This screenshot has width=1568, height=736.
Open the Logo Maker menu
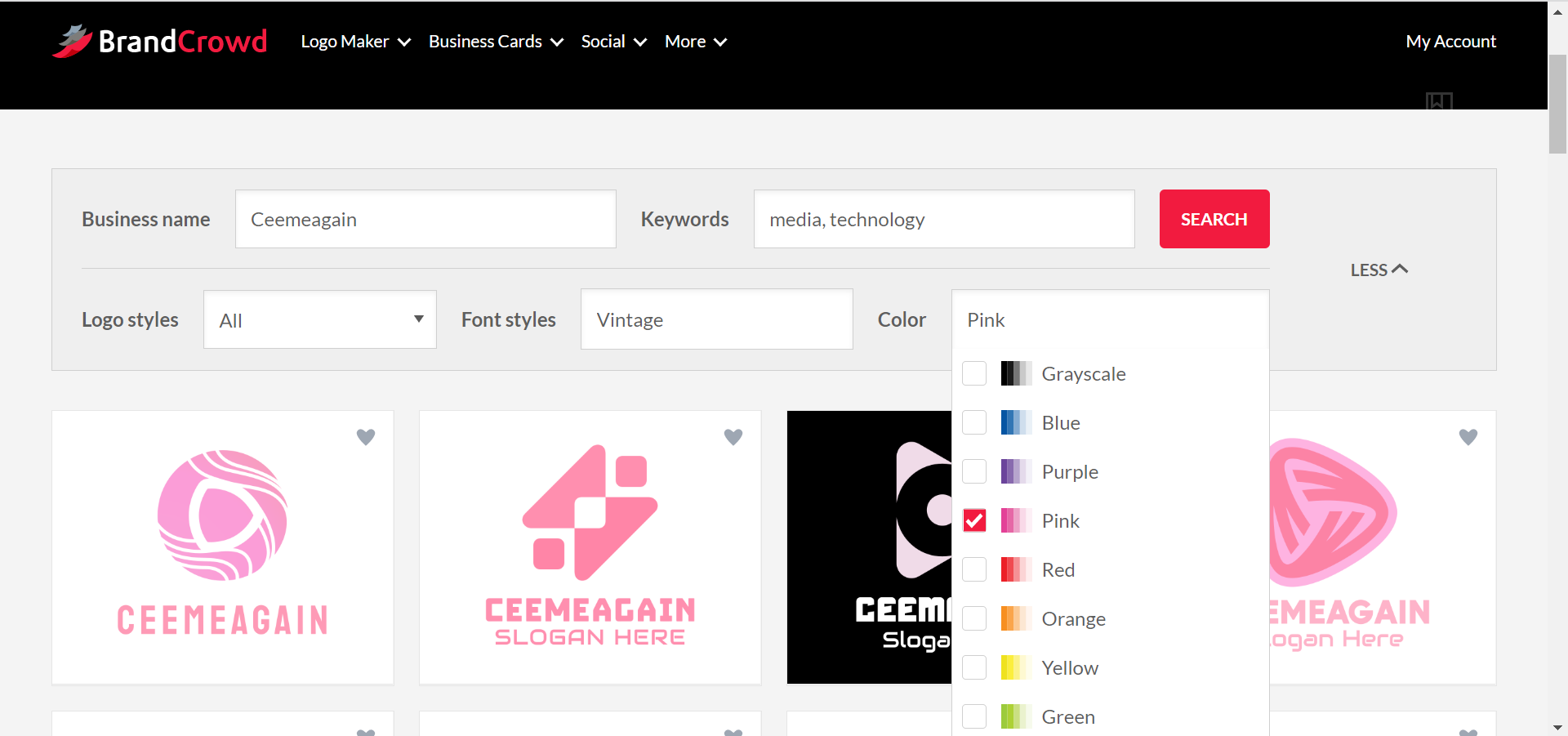(355, 42)
